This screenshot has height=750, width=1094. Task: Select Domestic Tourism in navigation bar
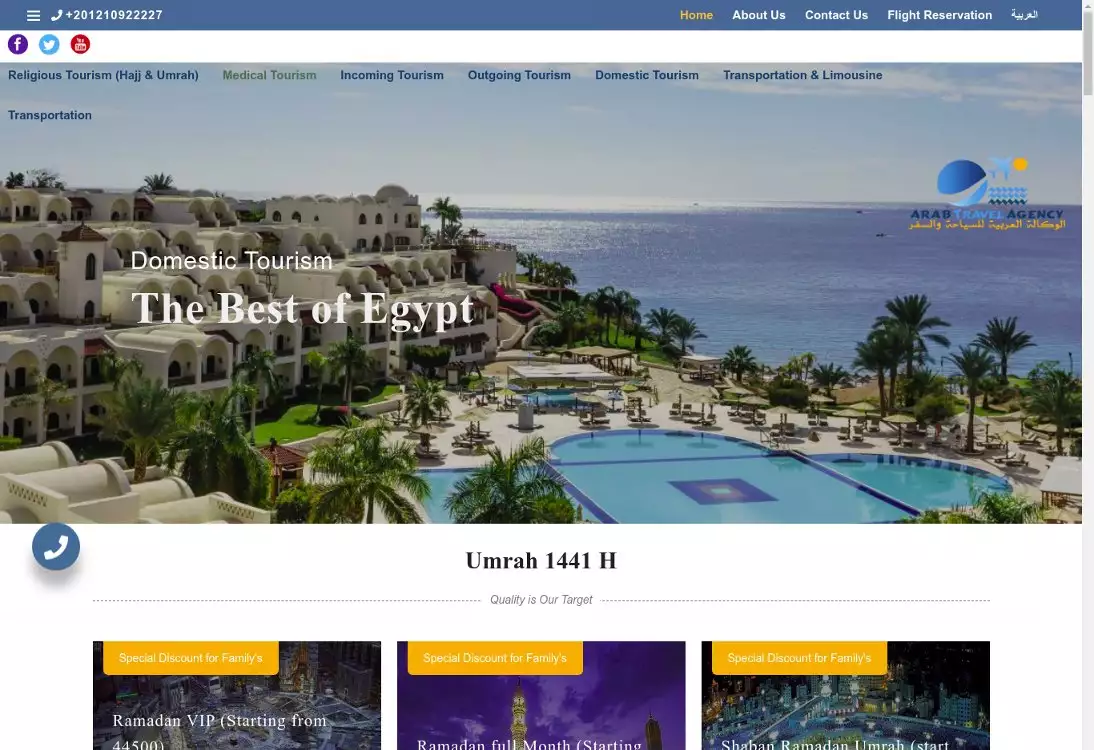click(646, 75)
